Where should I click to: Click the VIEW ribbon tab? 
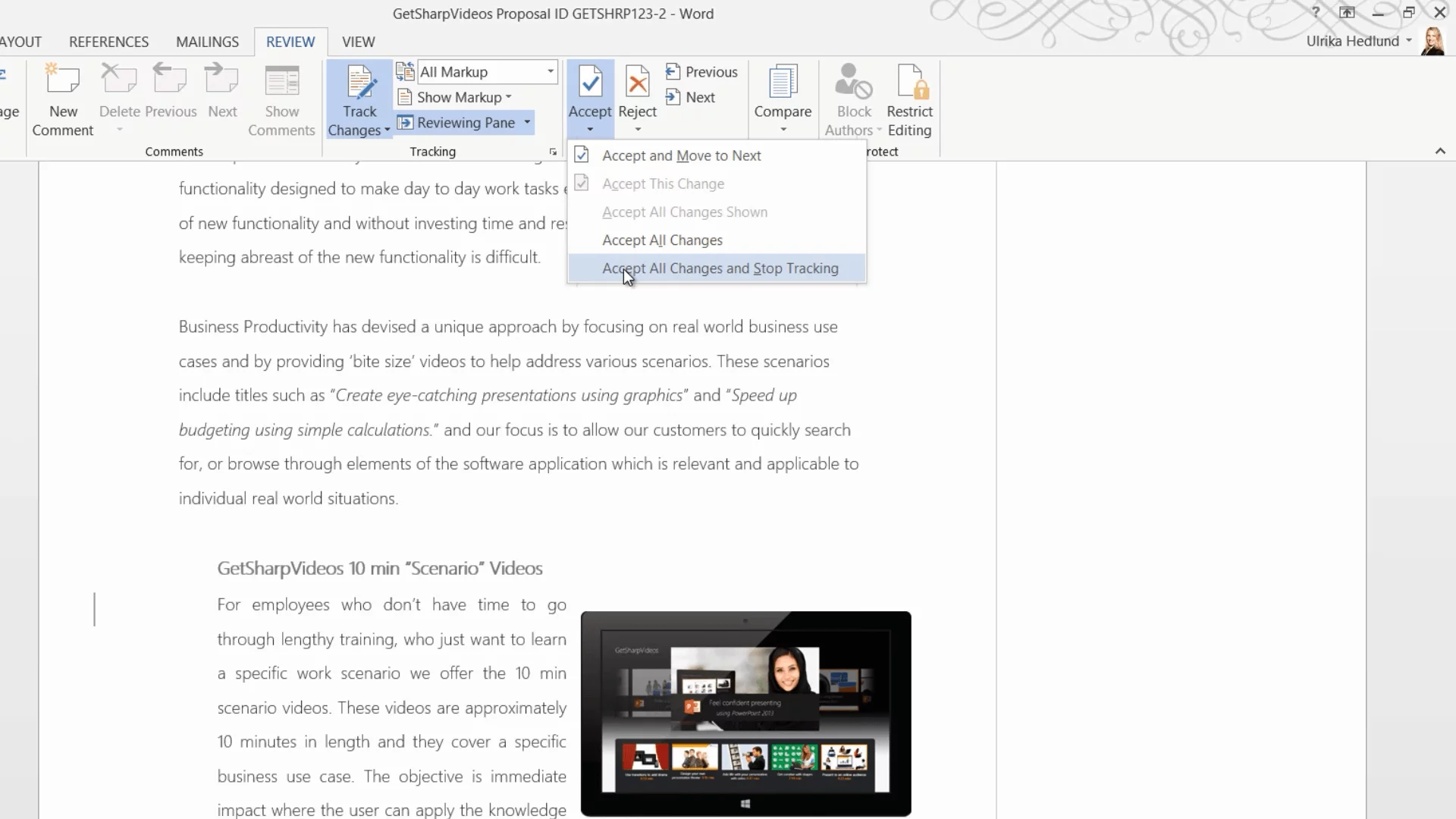pos(358,41)
